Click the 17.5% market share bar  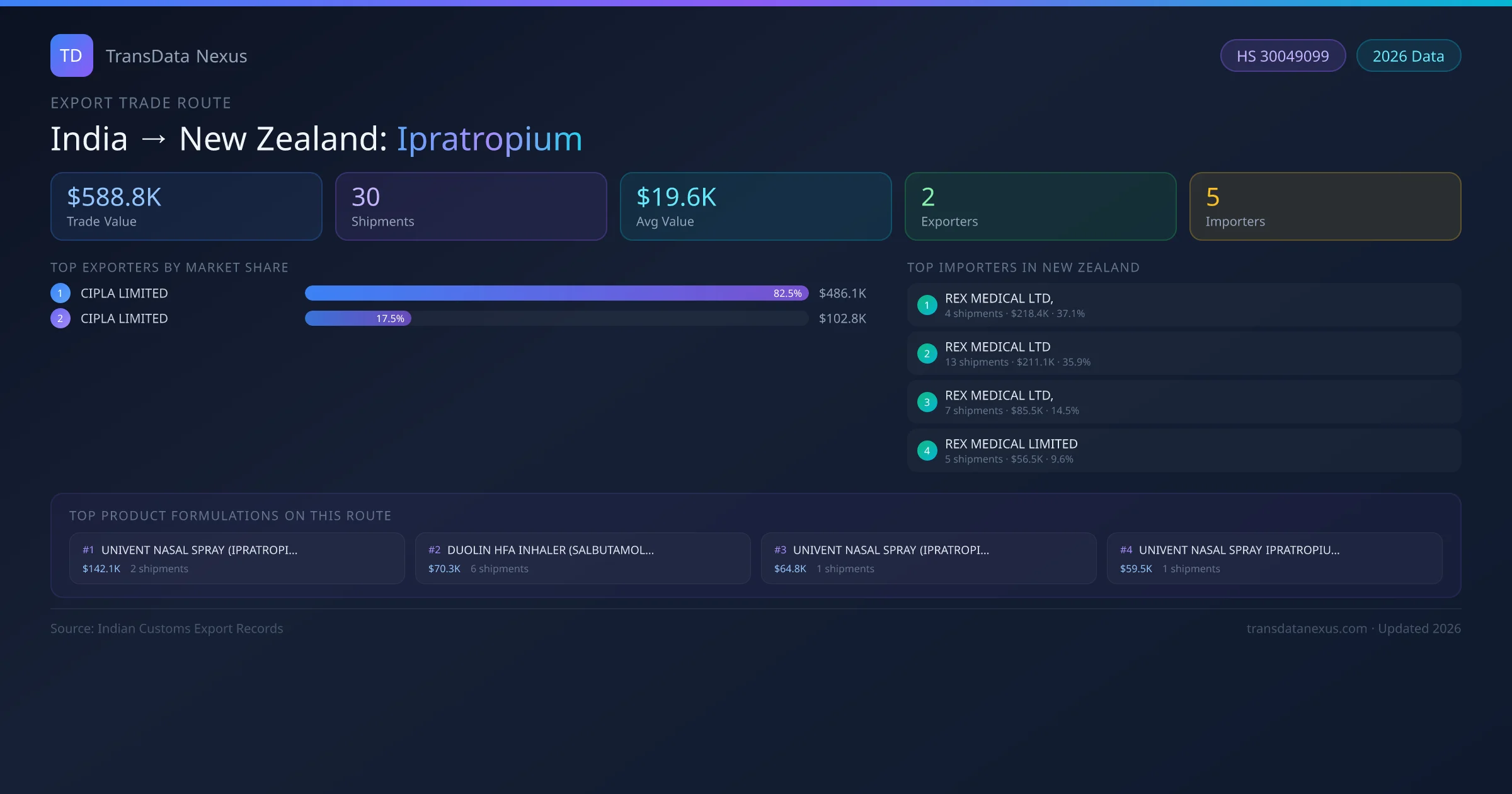pos(358,318)
